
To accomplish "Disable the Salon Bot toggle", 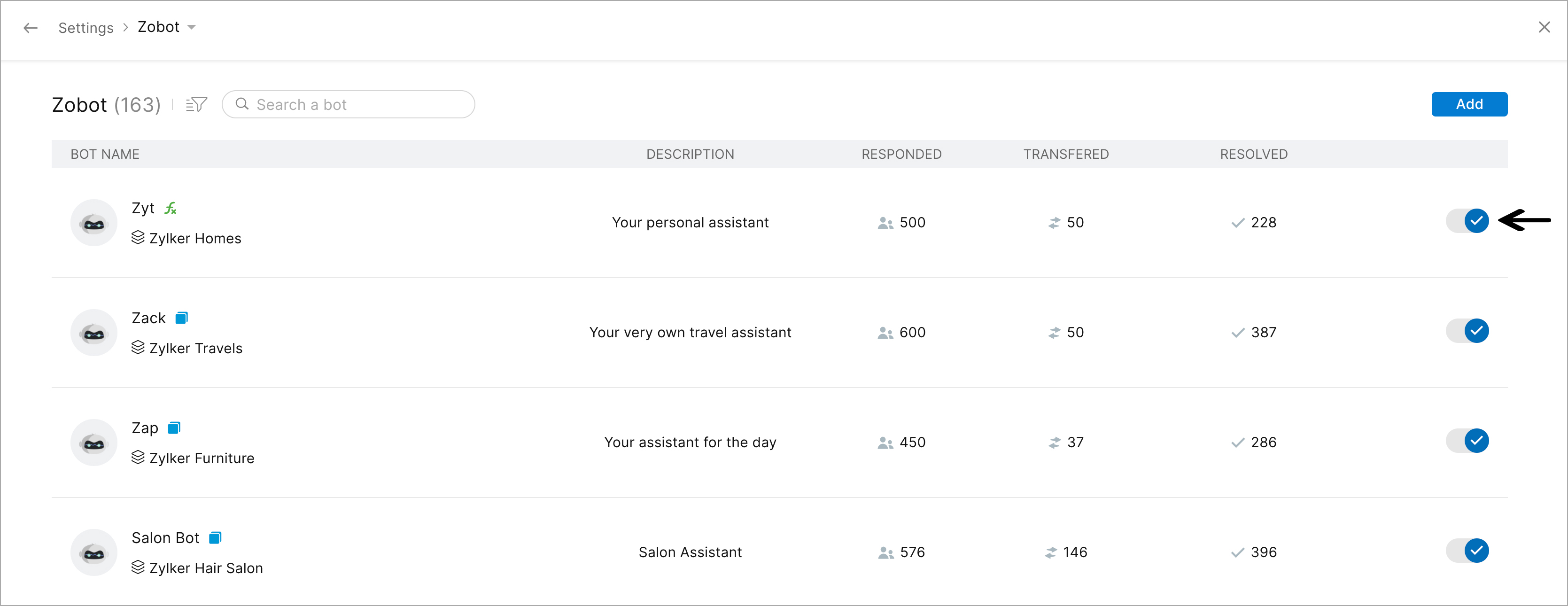I will point(1467,551).
